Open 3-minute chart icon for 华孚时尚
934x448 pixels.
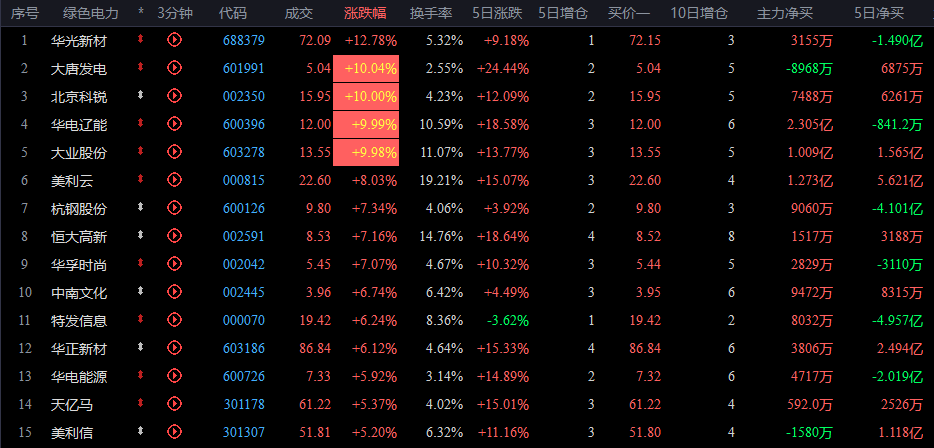[174, 263]
